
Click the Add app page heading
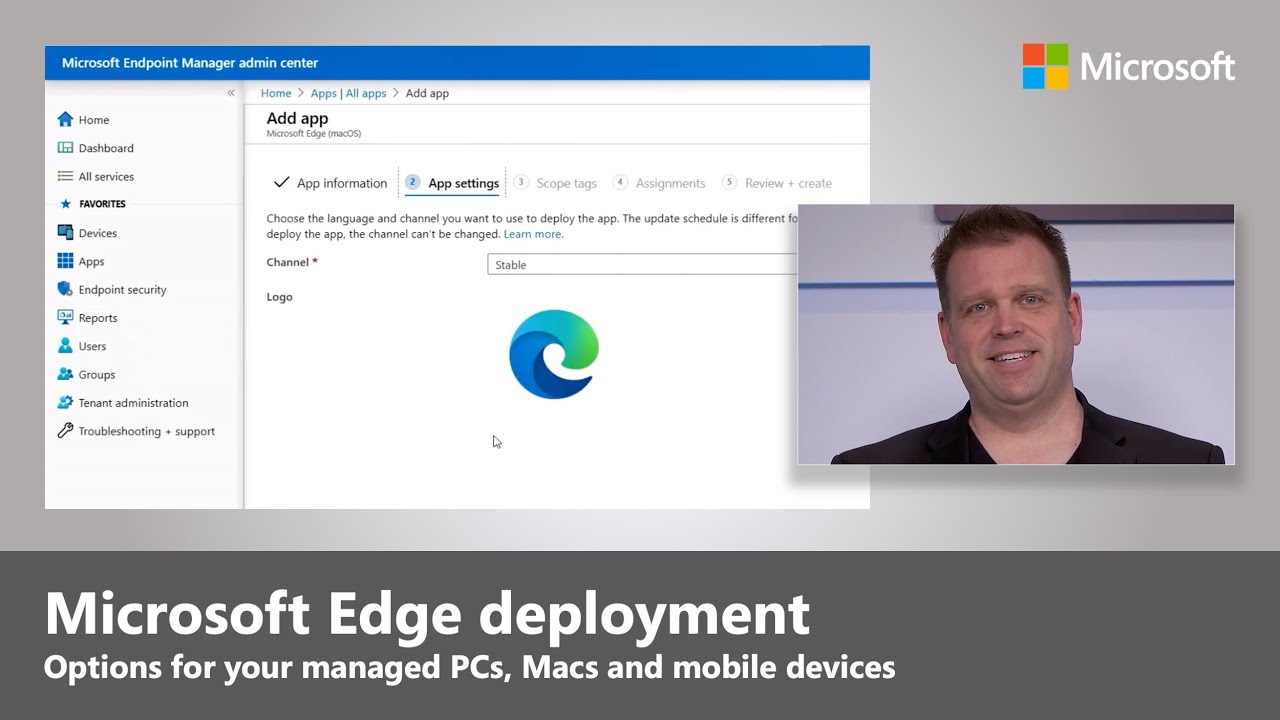click(297, 118)
